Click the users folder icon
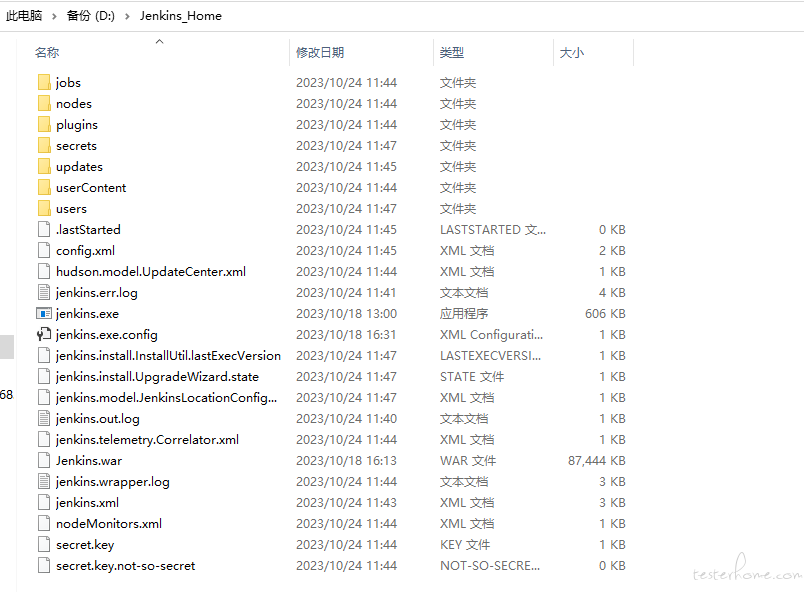804x592 pixels. [44, 209]
